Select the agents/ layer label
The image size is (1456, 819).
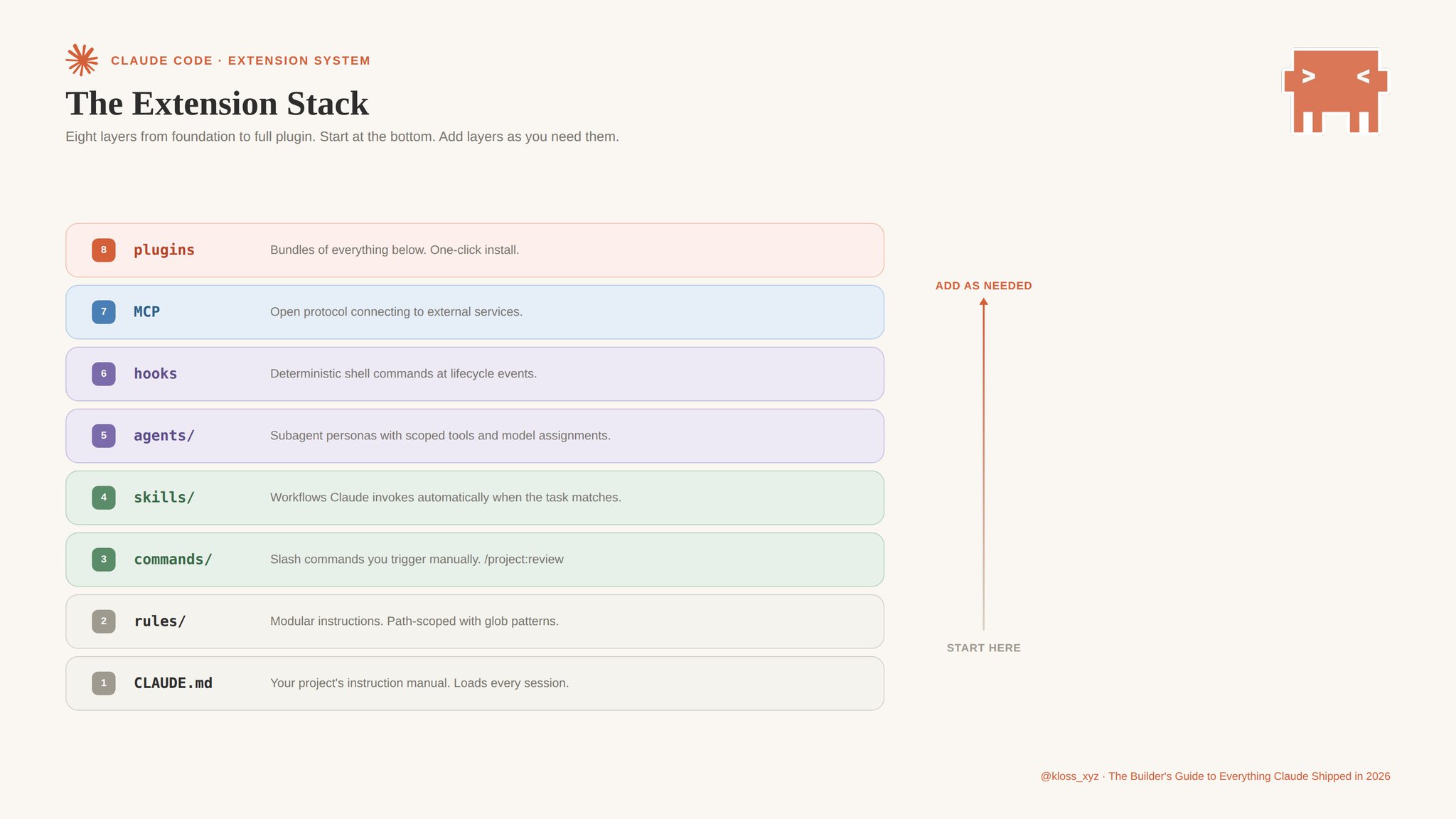pos(164,436)
